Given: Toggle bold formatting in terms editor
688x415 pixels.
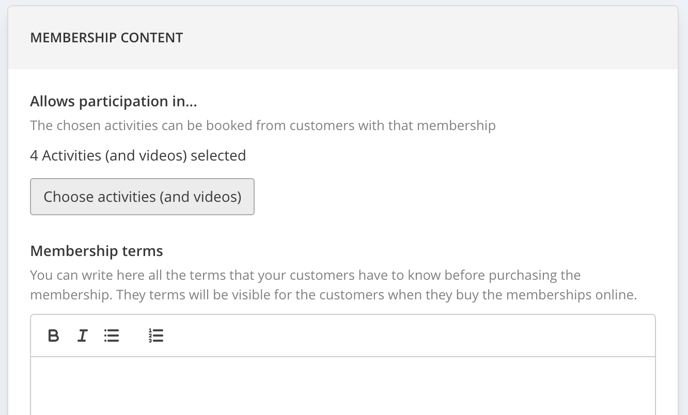Looking at the screenshot, I should [x=53, y=336].
